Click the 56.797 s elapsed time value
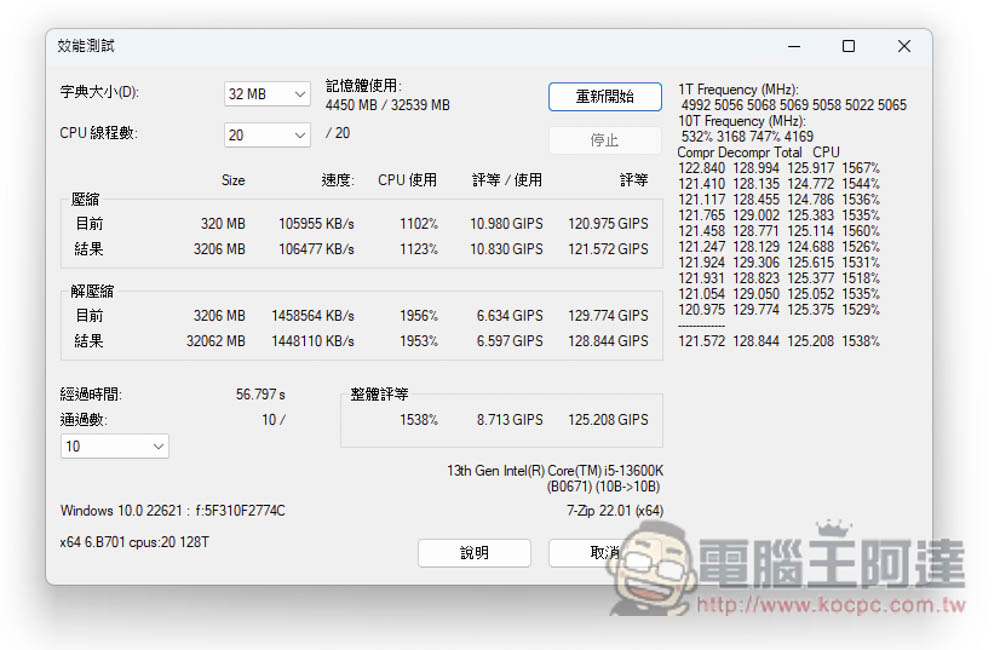The height and width of the screenshot is (650, 1000). (260, 395)
